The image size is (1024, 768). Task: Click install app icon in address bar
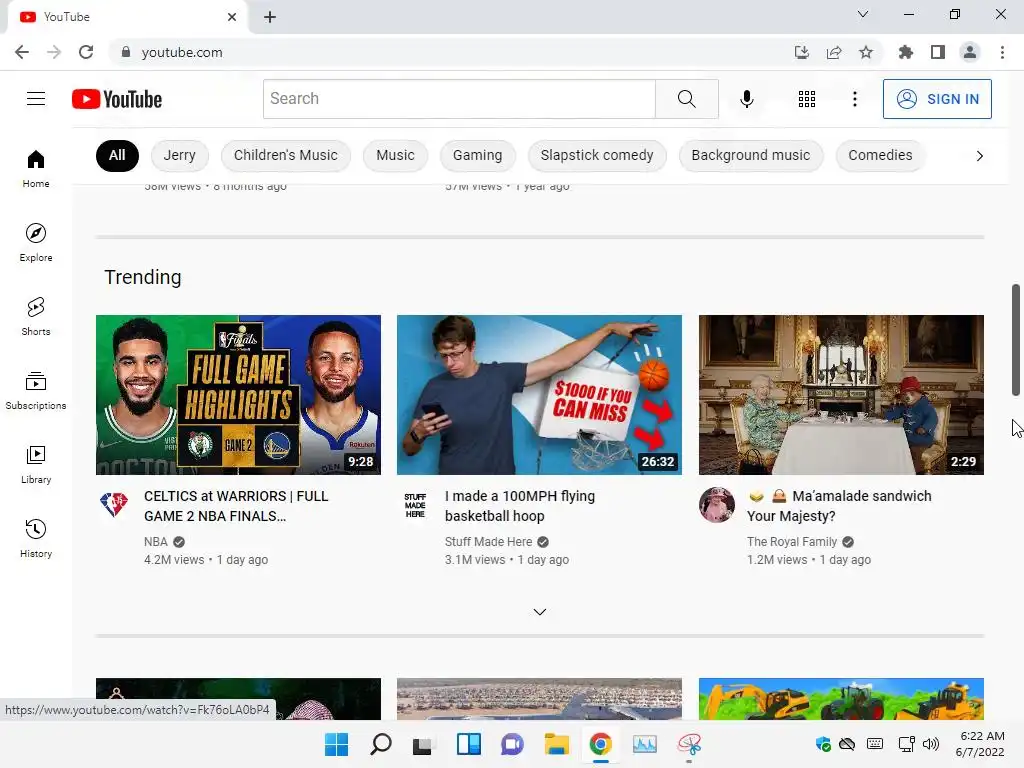801,52
